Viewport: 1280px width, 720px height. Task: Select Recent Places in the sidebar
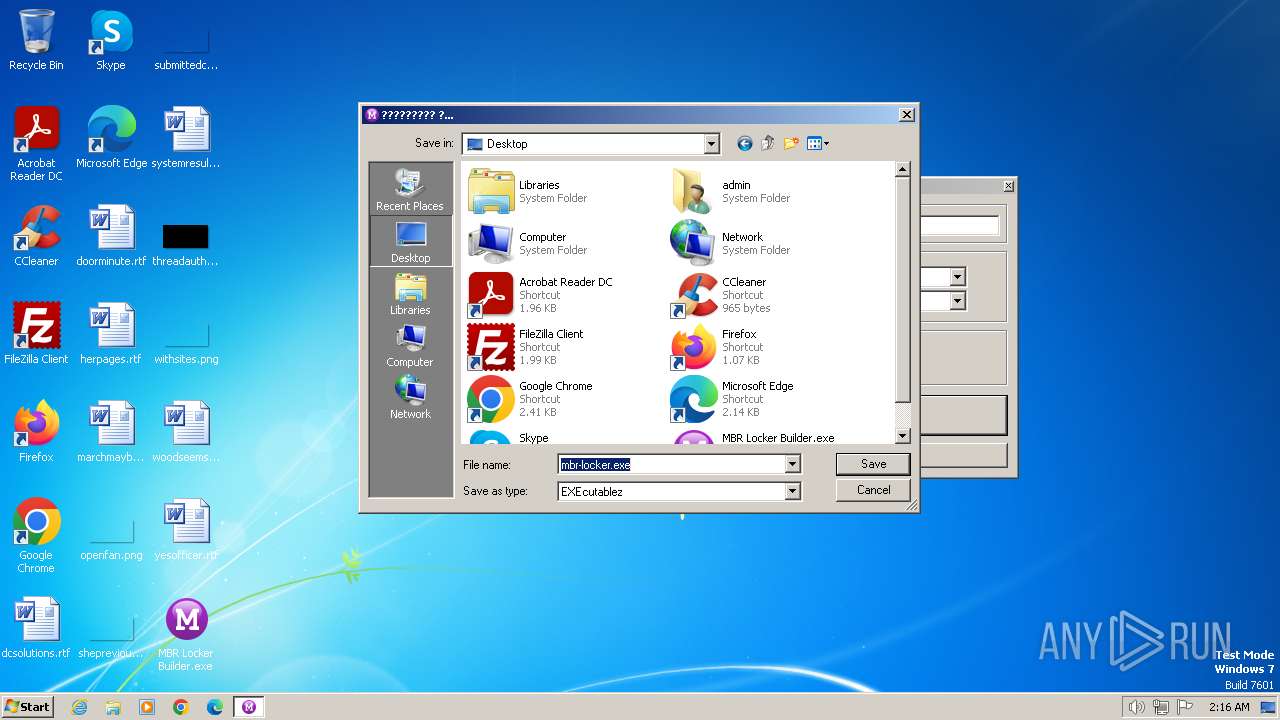410,190
